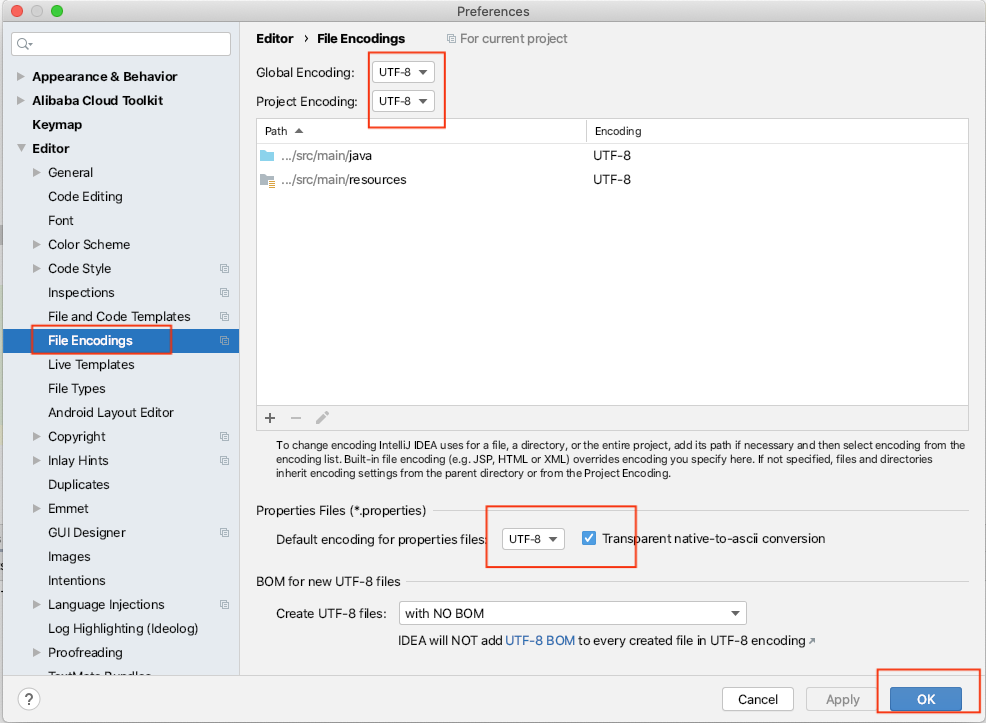
Task: Open the Create UTF-8 files BOM dropdown
Action: click(x=572, y=613)
